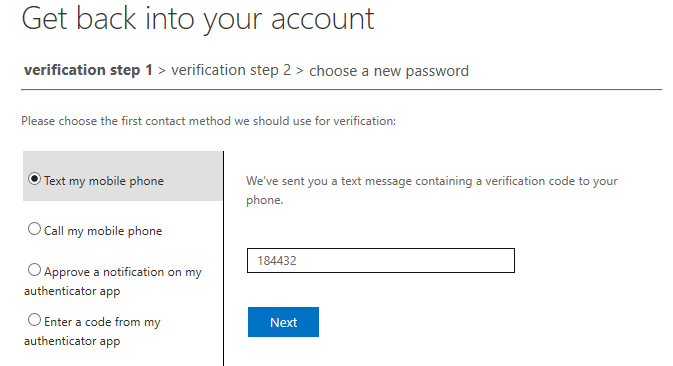Viewport: 673px width, 366px height.
Task: Click the arrow separator after verification step 1
Action: 162,70
